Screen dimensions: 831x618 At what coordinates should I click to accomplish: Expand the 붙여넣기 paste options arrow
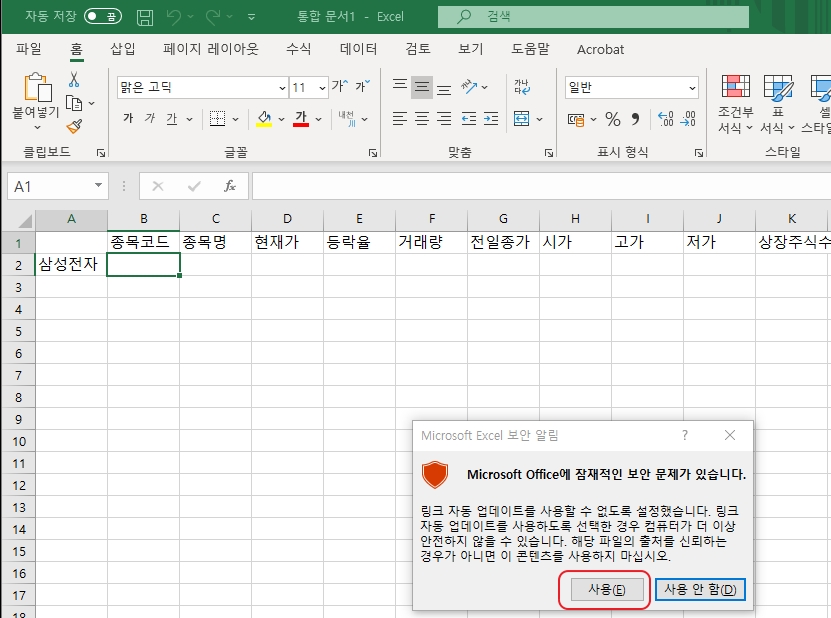pos(37,127)
